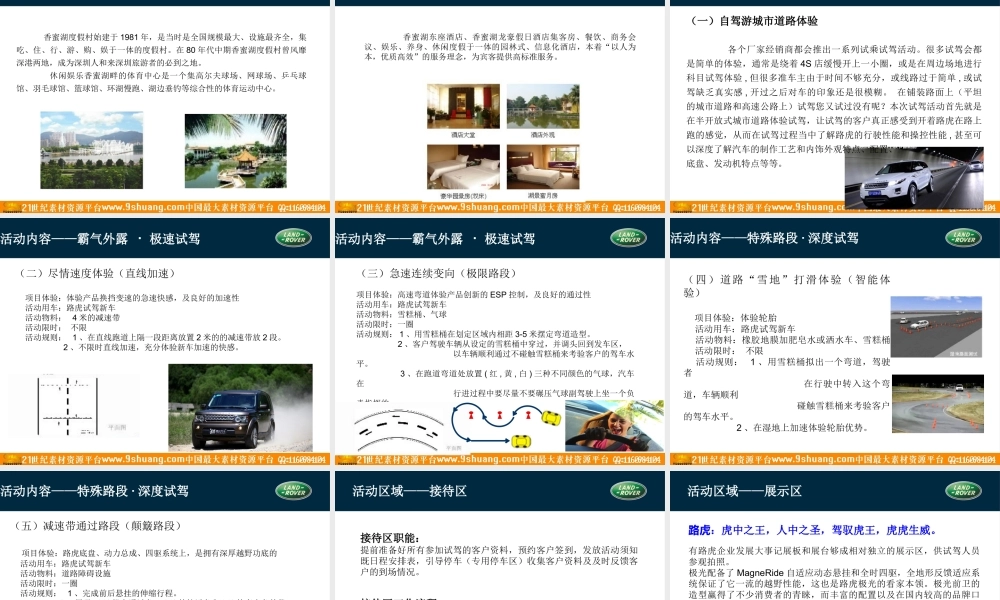Click blue slogan 路虎: 虎中之王
The width and height of the screenshot is (1000, 600).
pos(813,530)
